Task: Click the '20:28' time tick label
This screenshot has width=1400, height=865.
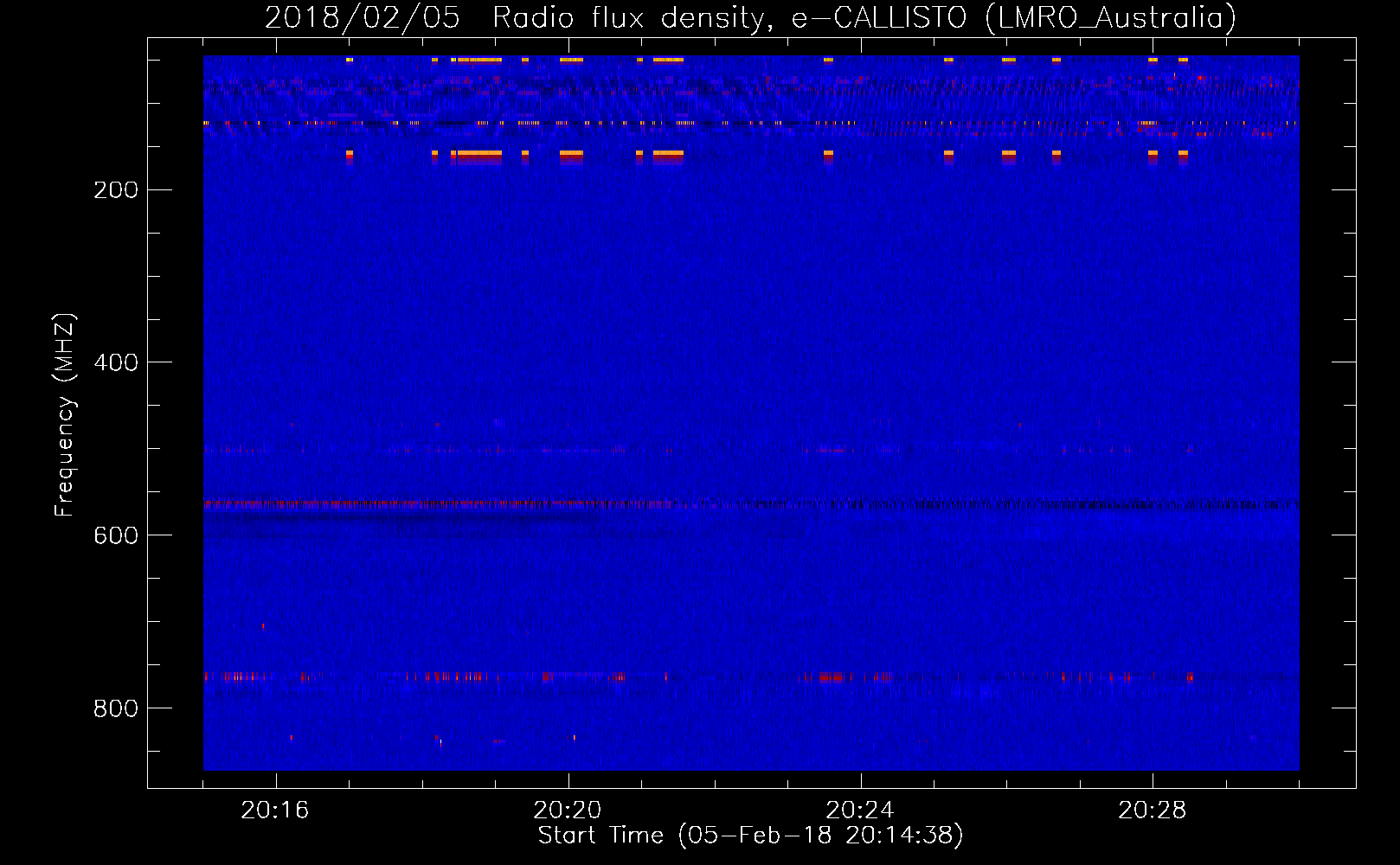Action: (1153, 811)
